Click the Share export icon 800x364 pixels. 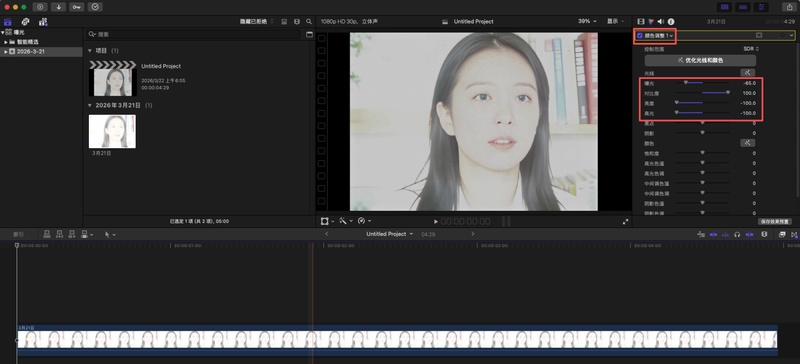(790, 7)
